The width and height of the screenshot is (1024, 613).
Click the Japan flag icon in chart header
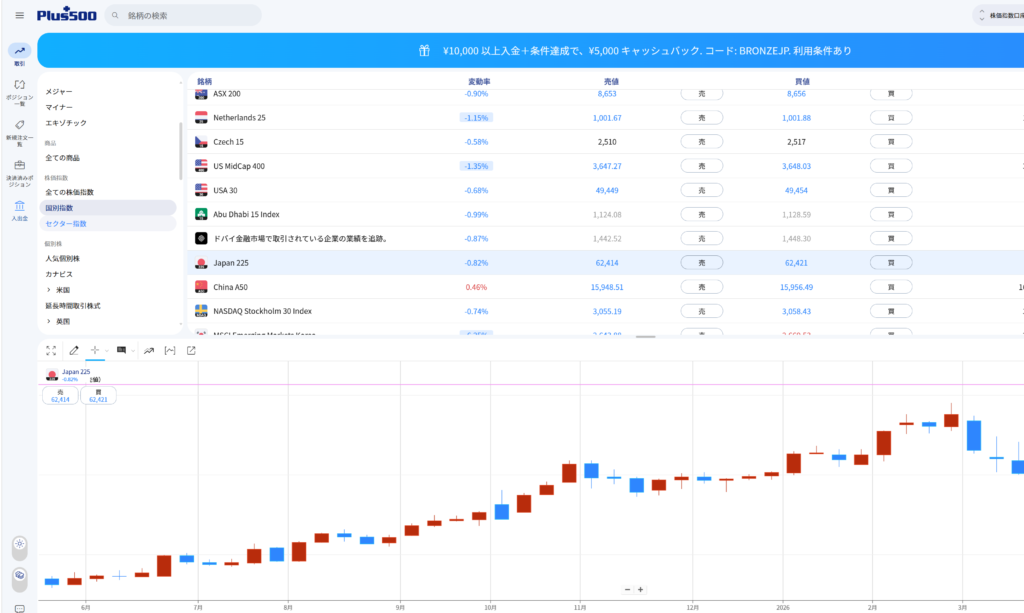(x=52, y=375)
